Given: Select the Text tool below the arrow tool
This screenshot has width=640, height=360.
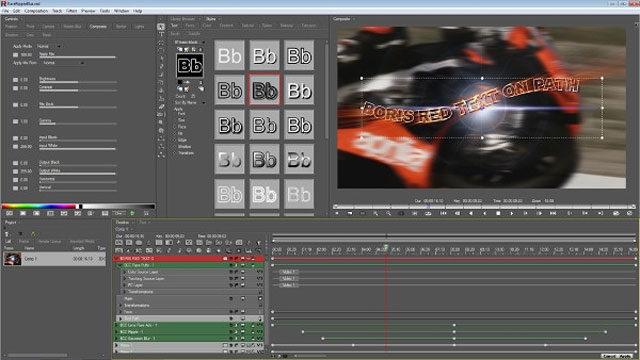Looking at the screenshot, I should [161, 34].
